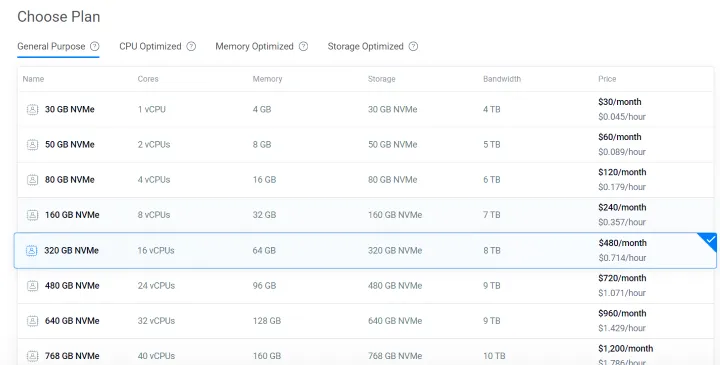
Task: Click the 8 vCPUs cores cell
Action: [154, 215]
